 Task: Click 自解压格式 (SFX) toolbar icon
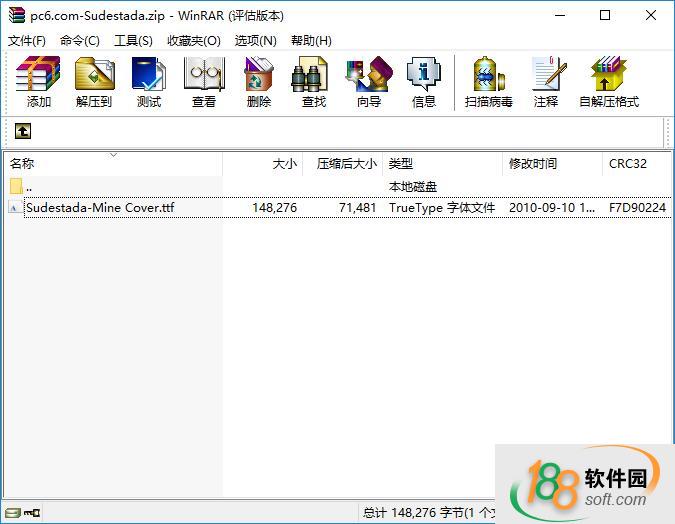pyautogui.click(x=608, y=82)
